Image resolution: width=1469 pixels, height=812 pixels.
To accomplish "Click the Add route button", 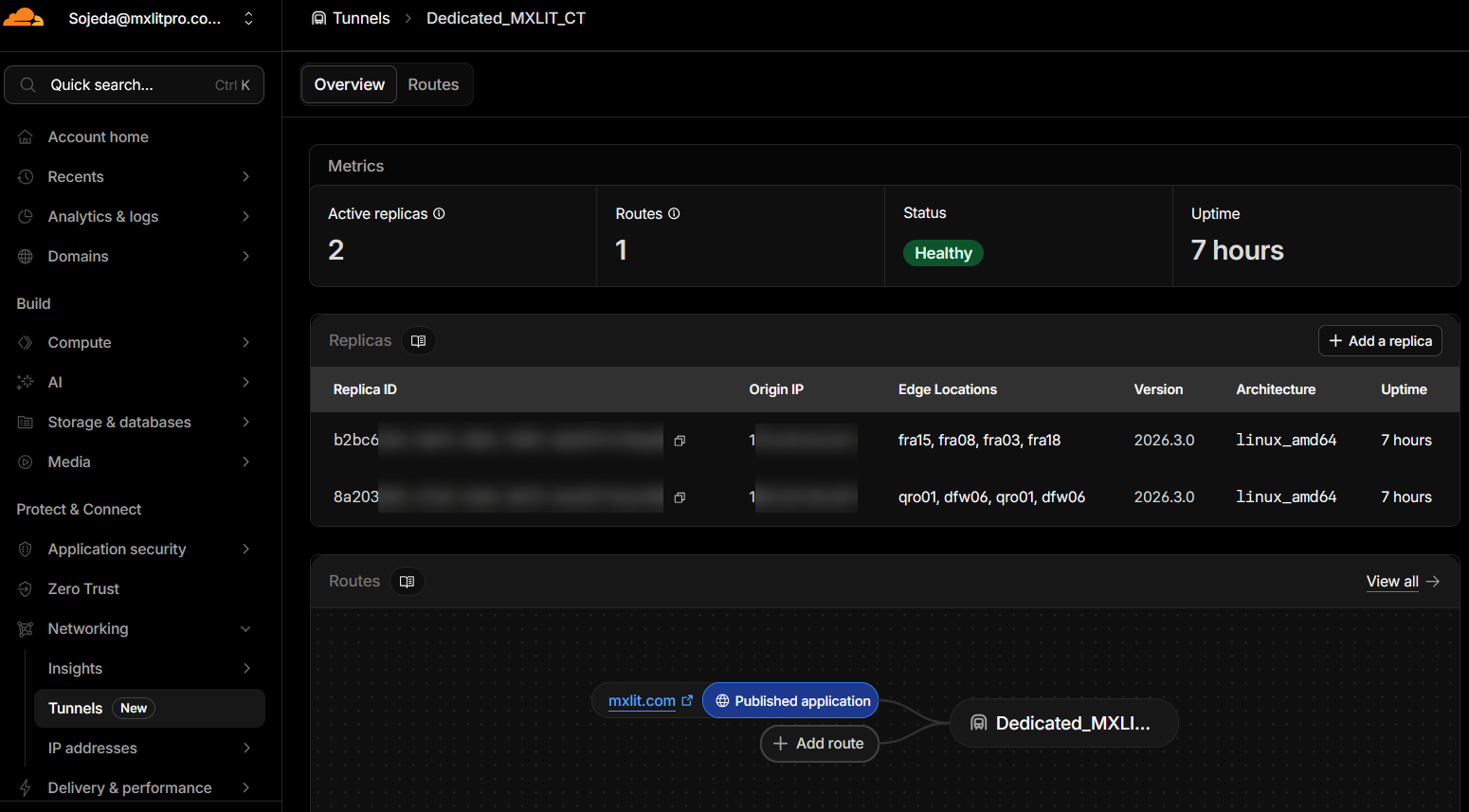I will [819, 744].
